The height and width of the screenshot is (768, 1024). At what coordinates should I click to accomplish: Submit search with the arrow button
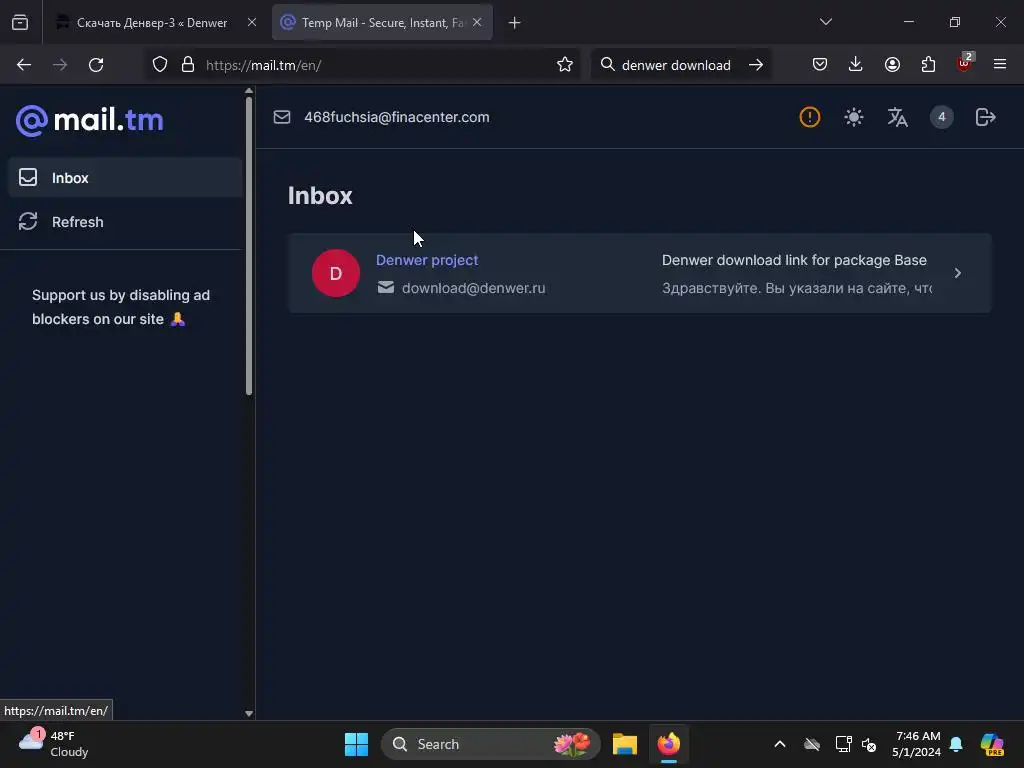[x=756, y=65]
